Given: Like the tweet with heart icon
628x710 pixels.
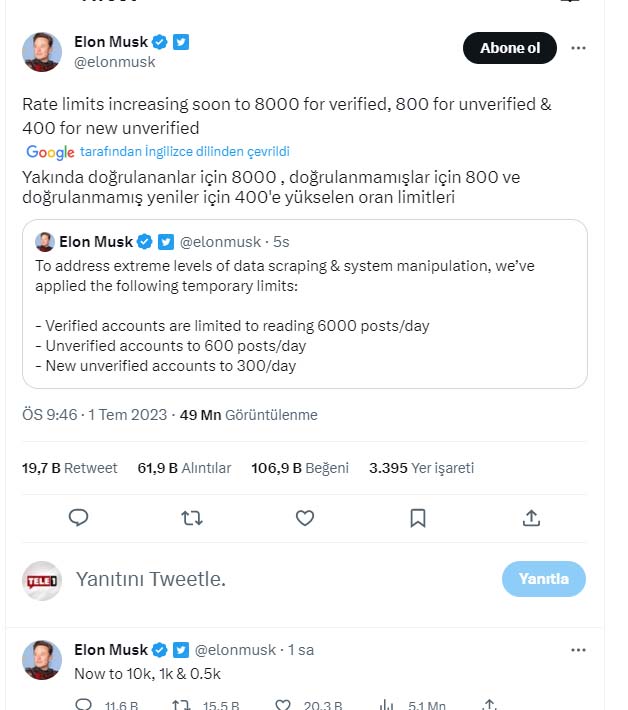Looking at the screenshot, I should [x=305, y=517].
